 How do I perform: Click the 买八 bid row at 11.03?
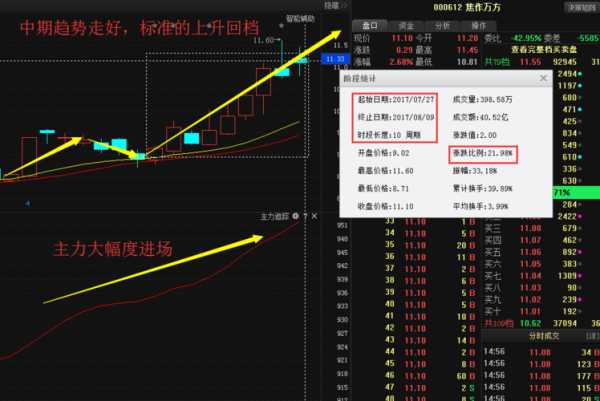pos(533,287)
